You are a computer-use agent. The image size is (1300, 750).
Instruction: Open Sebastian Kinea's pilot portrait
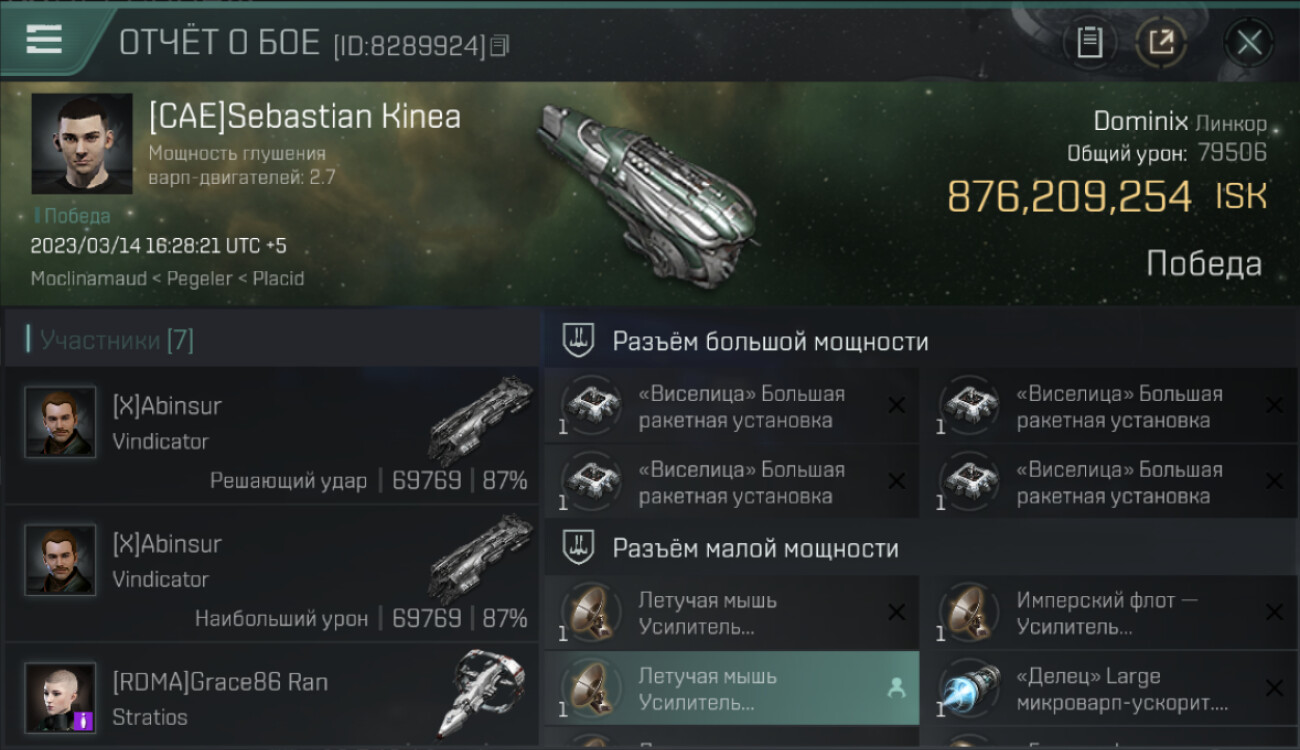(x=82, y=143)
